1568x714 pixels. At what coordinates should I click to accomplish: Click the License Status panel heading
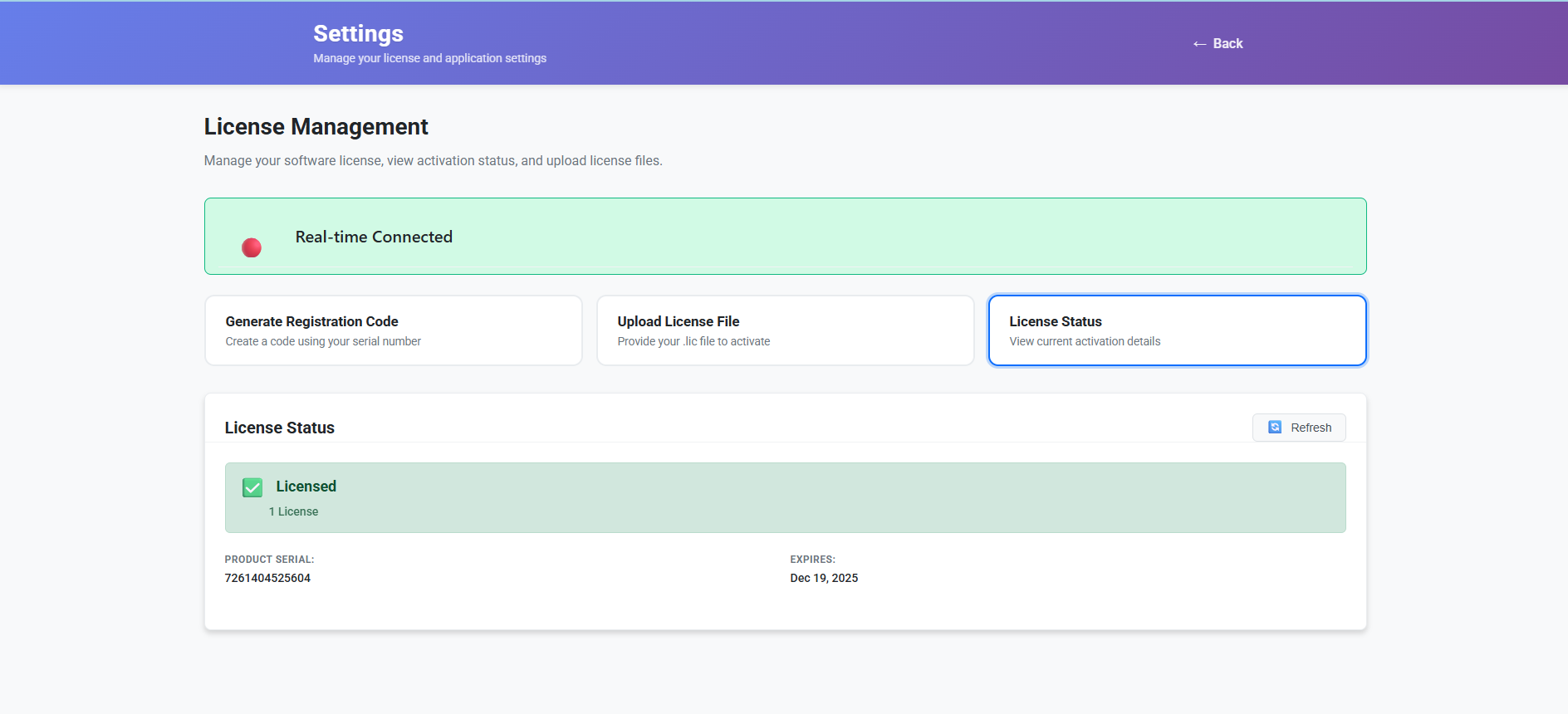279,428
